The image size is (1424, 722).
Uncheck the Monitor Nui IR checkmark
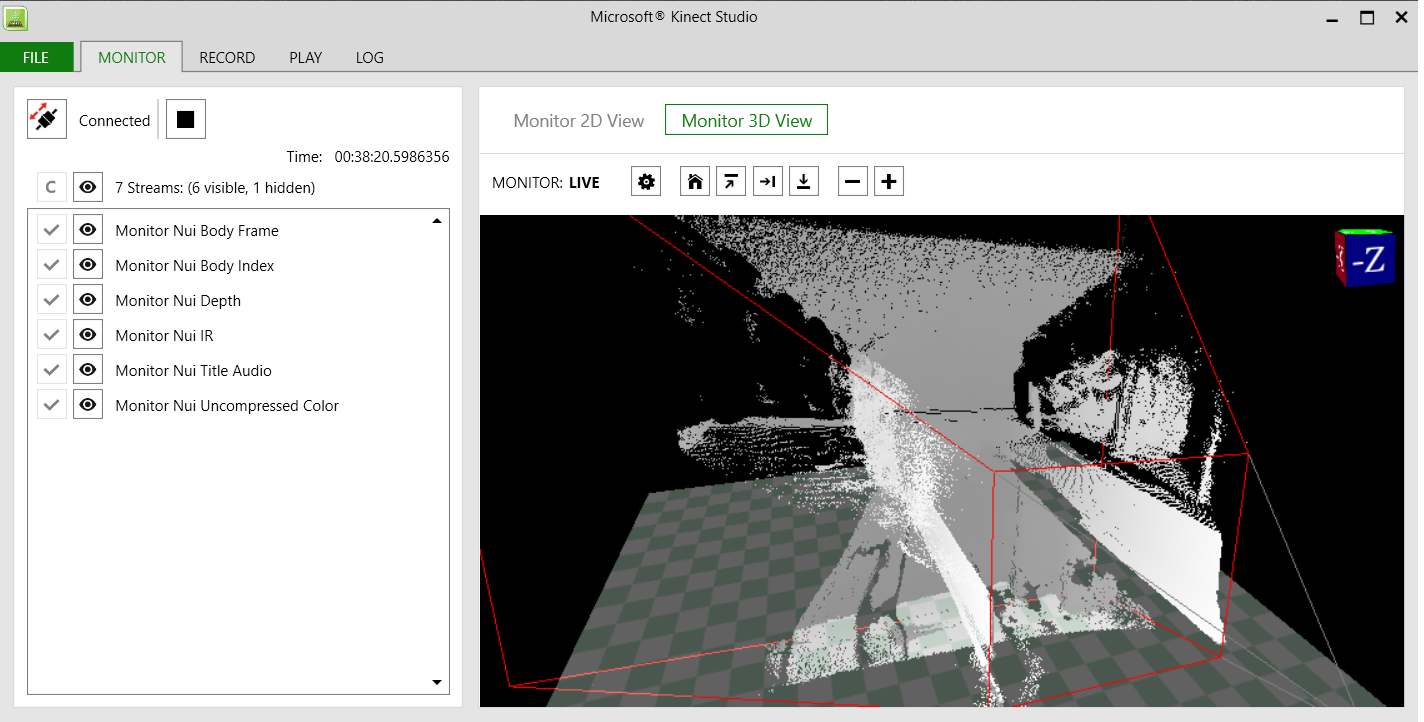tap(52, 335)
